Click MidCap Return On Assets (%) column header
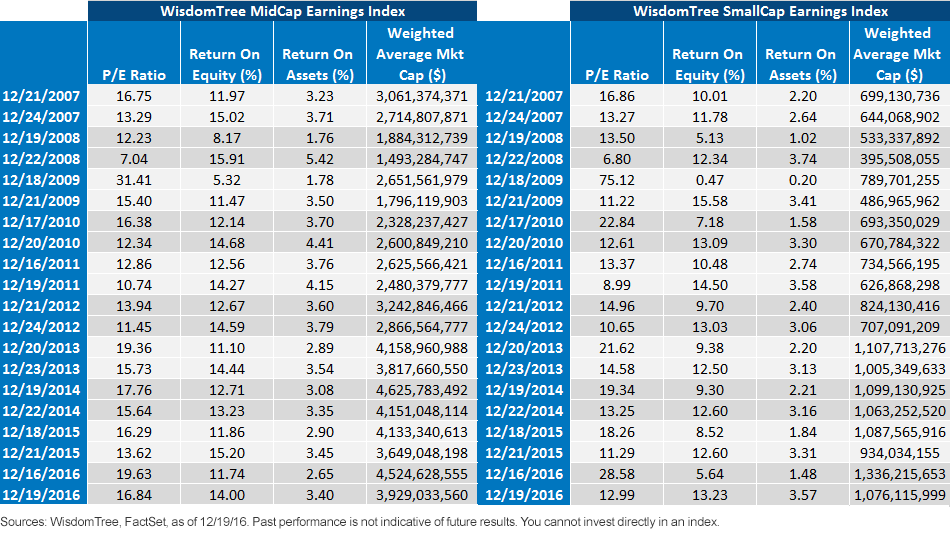The width and height of the screenshot is (950, 534). tap(319, 64)
